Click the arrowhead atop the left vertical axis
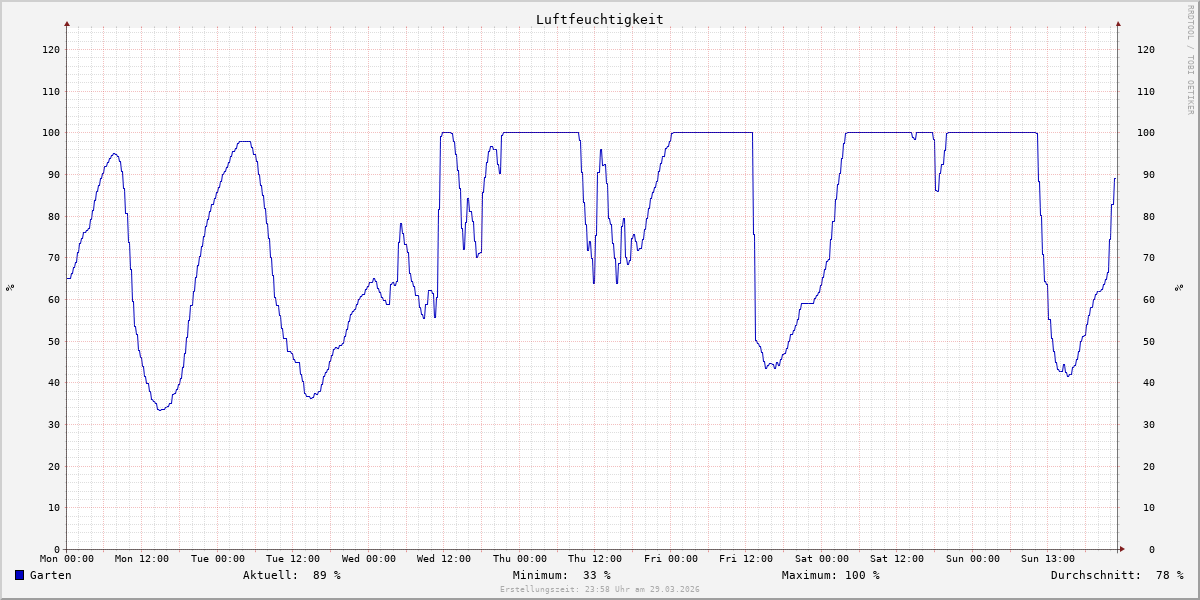The width and height of the screenshot is (1200, 600). [x=67, y=23]
